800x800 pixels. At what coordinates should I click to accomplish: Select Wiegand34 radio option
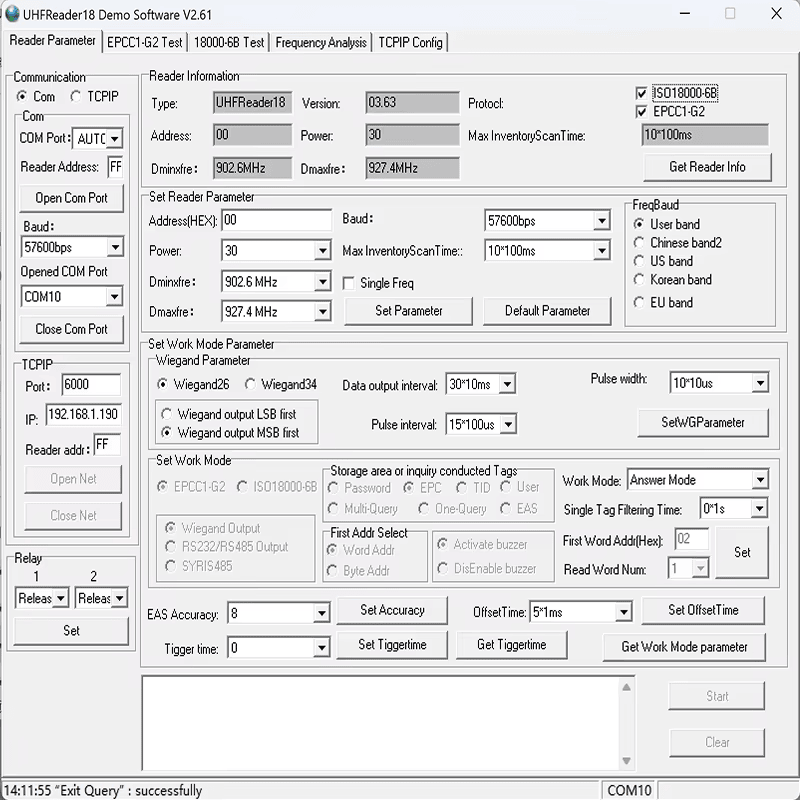point(250,384)
